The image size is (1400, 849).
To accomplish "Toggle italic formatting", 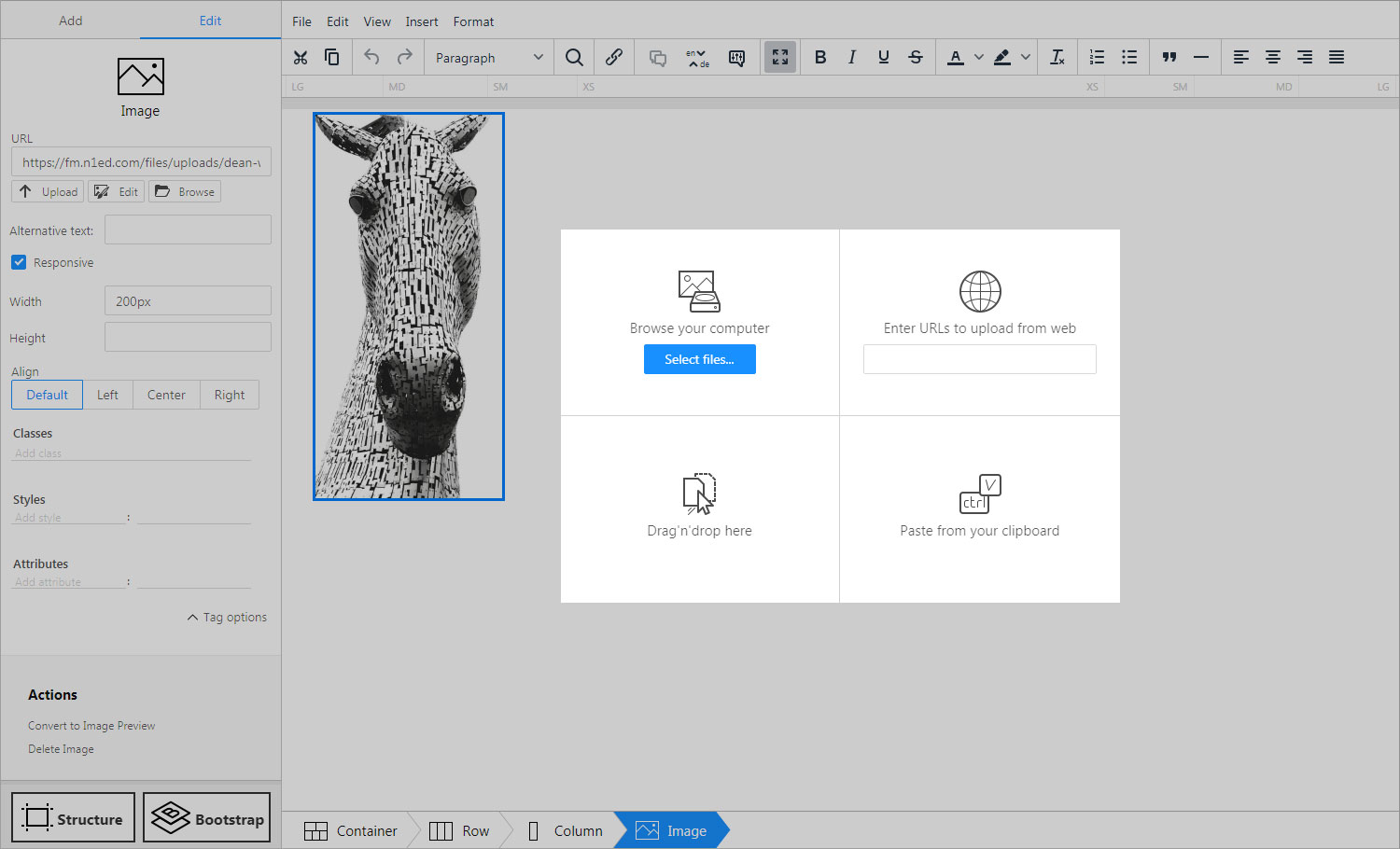I will tap(852, 58).
